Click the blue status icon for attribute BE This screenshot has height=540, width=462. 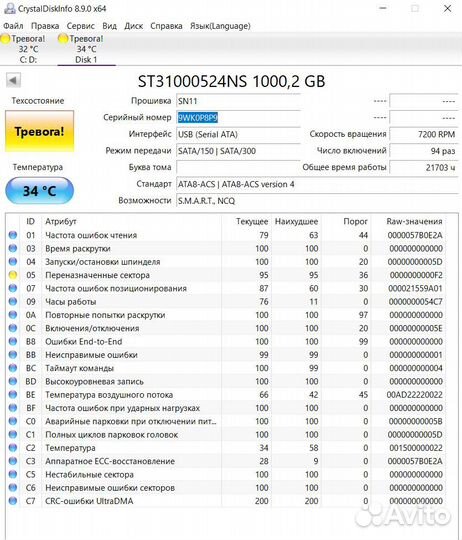13,394
